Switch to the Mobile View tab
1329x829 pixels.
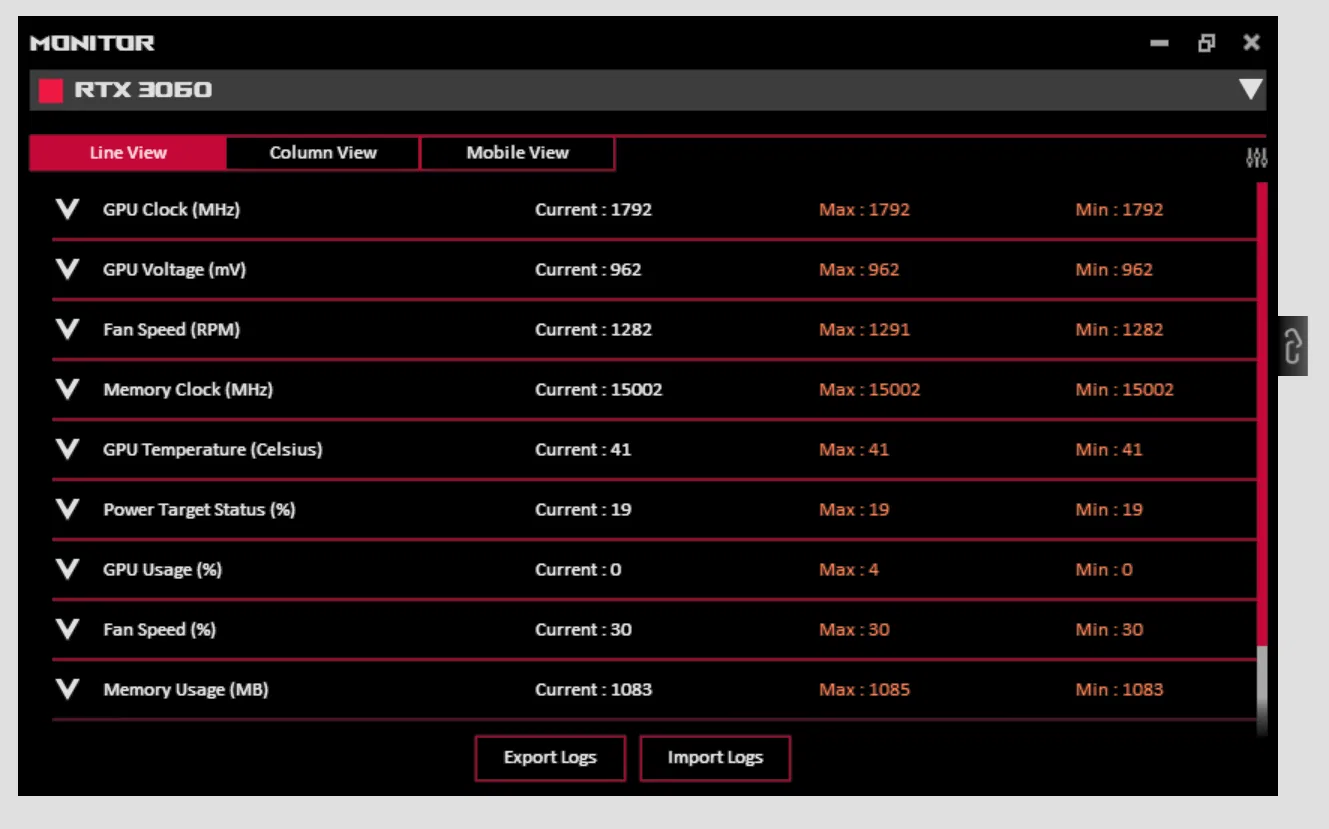click(517, 153)
